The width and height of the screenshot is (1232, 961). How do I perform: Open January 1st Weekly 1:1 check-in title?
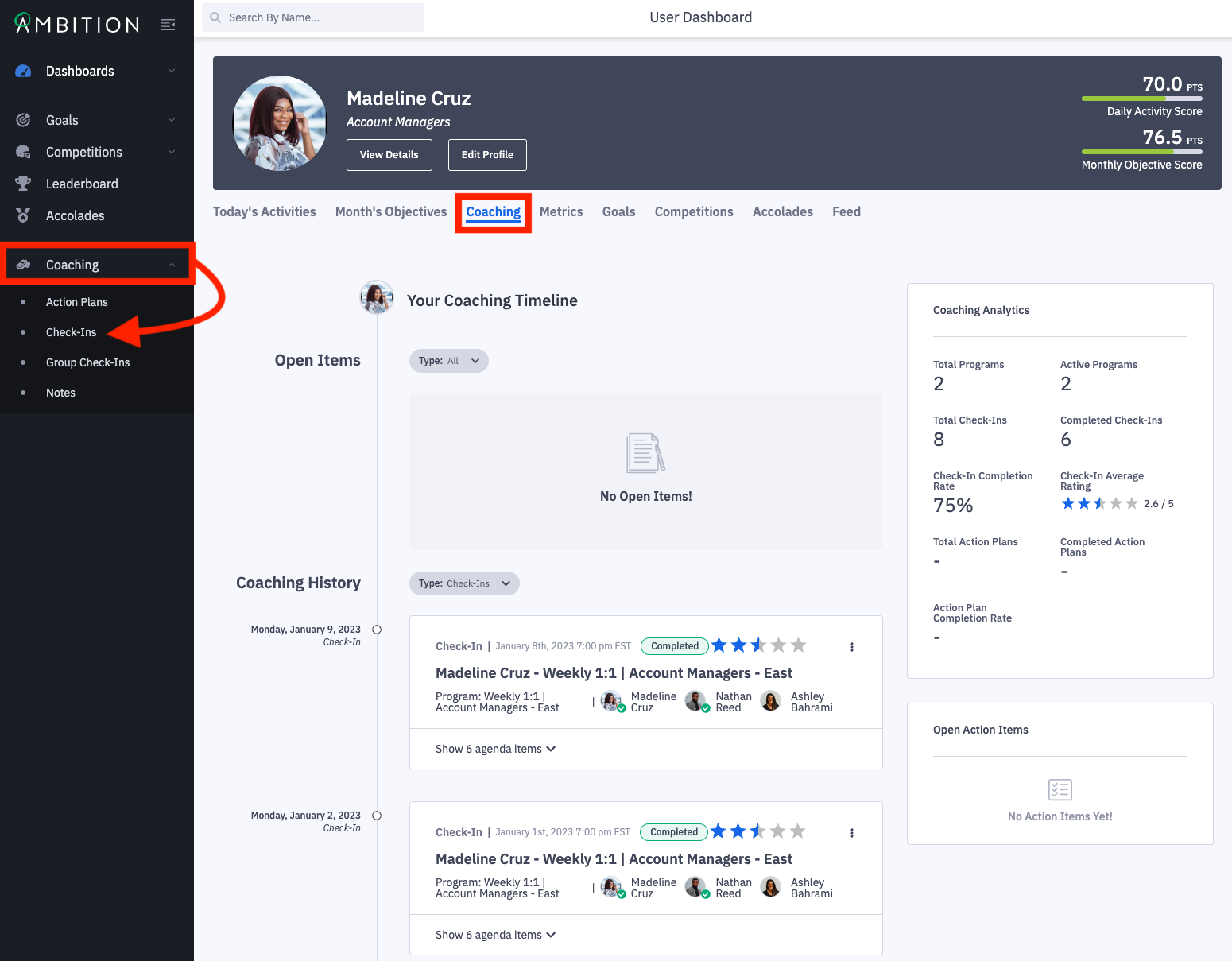point(614,859)
